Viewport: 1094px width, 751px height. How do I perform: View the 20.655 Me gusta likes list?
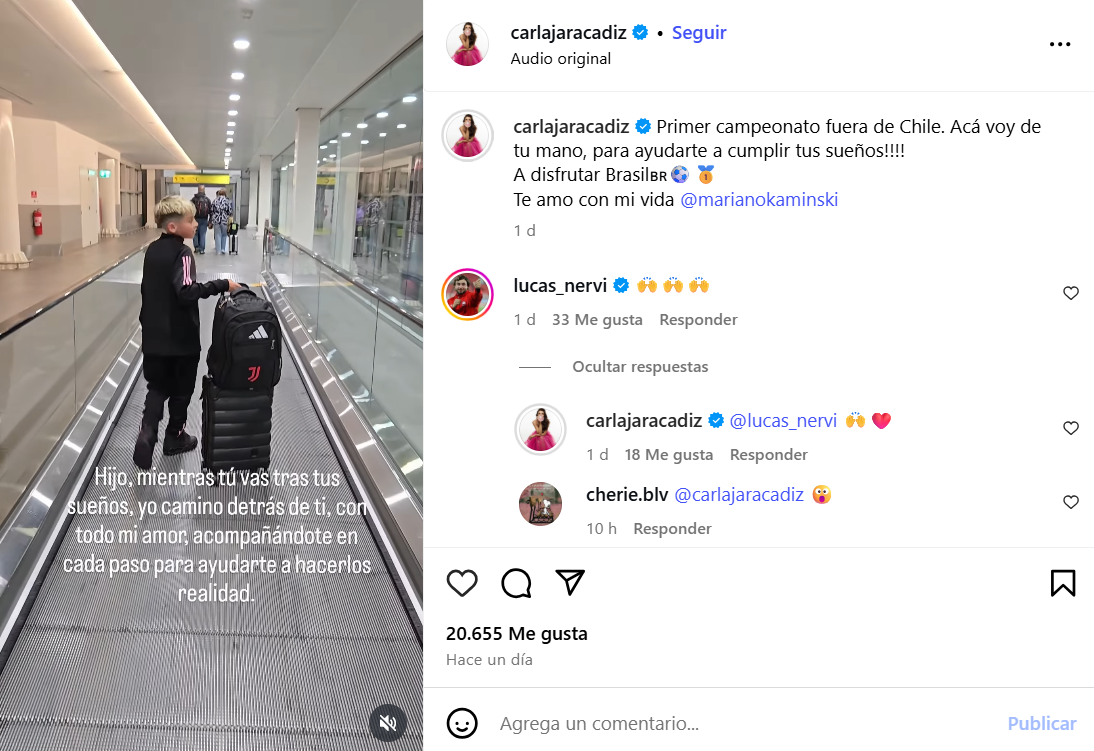coord(517,634)
